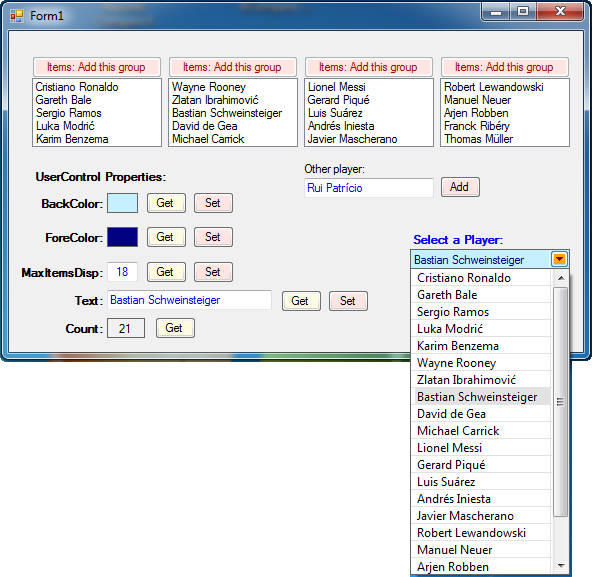
Task: Click the light blue BackColor swatch
Action: coord(122,203)
